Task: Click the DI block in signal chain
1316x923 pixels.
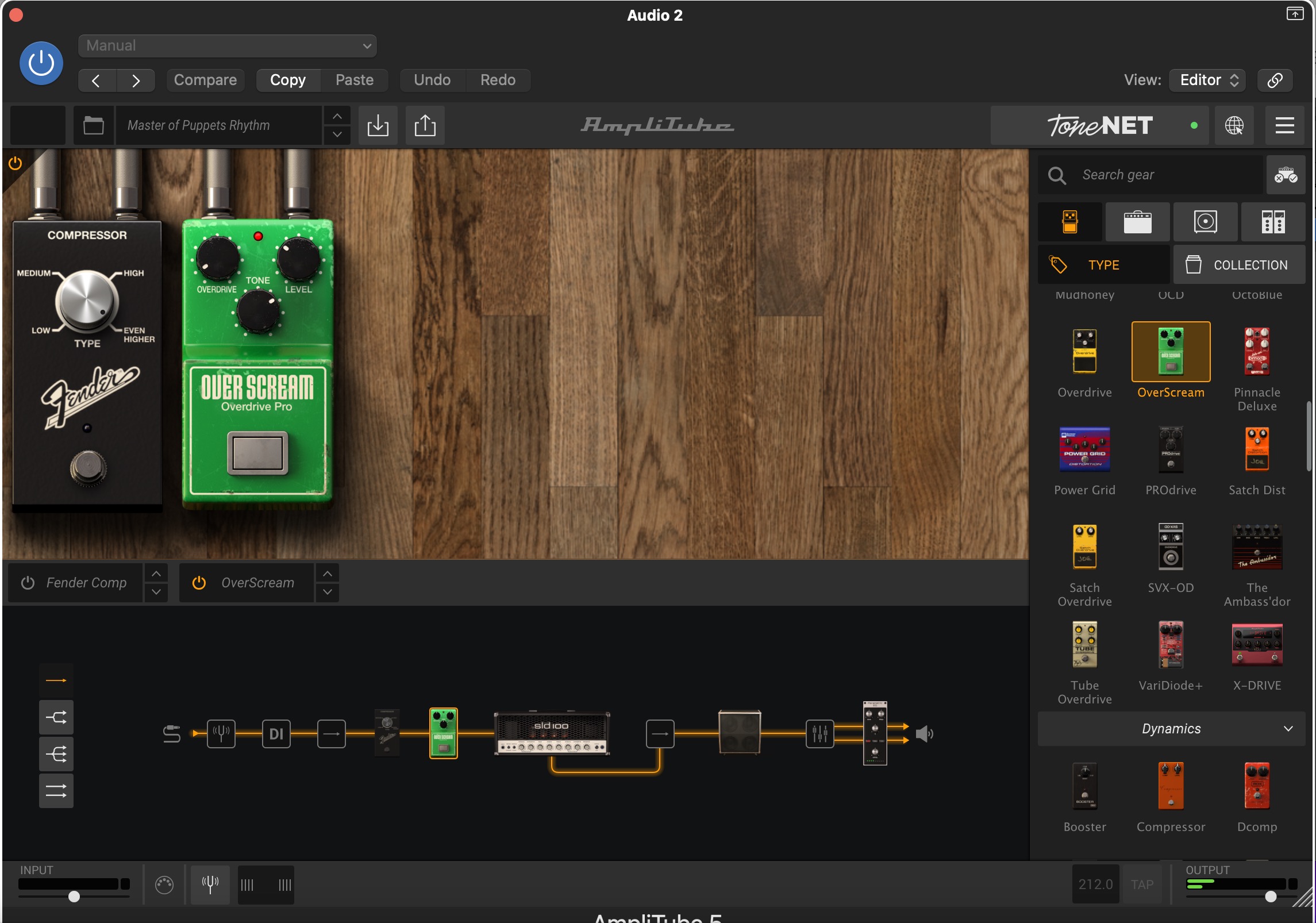Action: coord(276,734)
